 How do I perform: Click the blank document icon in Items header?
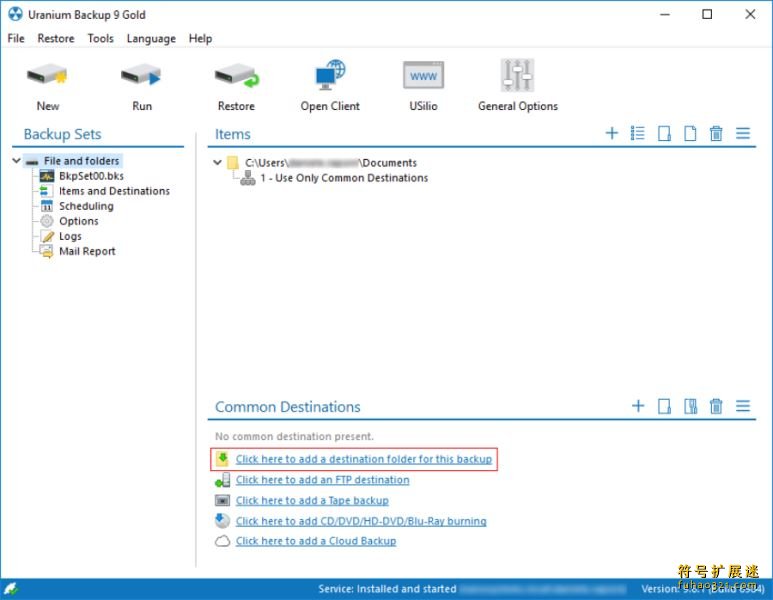point(690,133)
